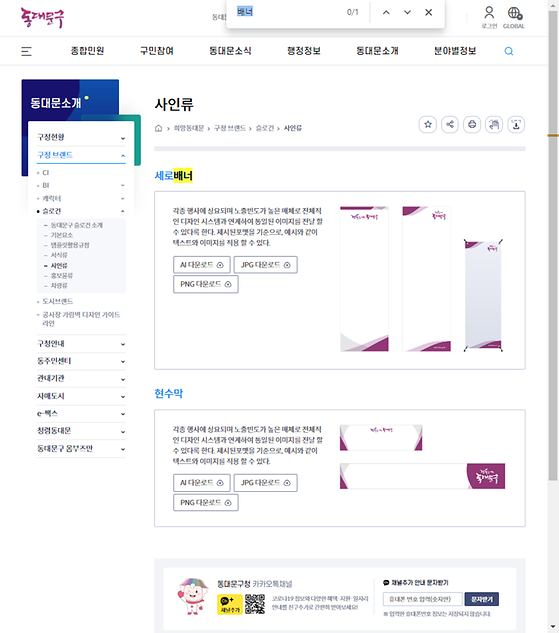Expand 동주민센터 sidebar section
Screen dimensions: 559x633
(81, 361)
